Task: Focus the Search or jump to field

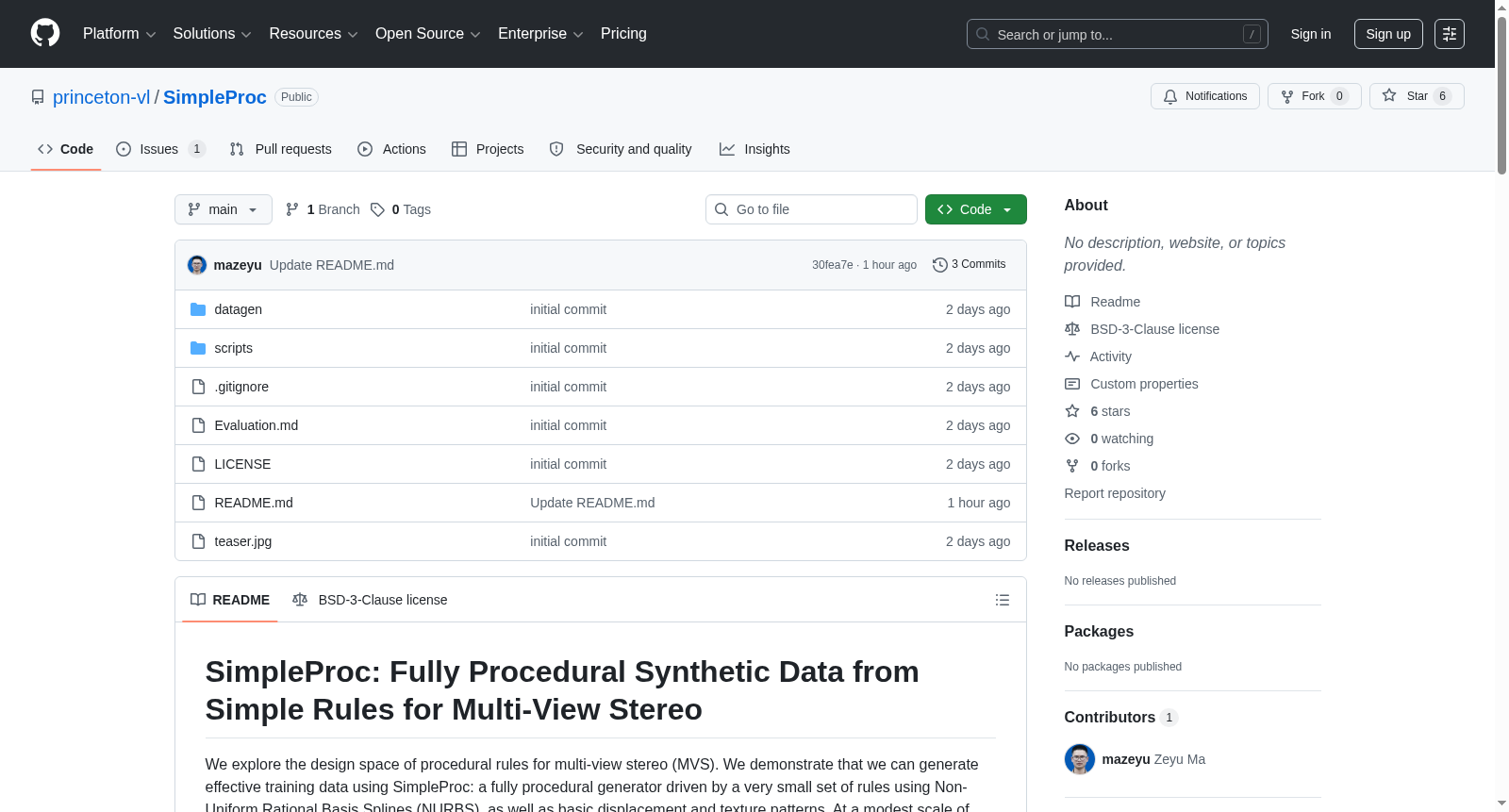Action: (x=1118, y=34)
